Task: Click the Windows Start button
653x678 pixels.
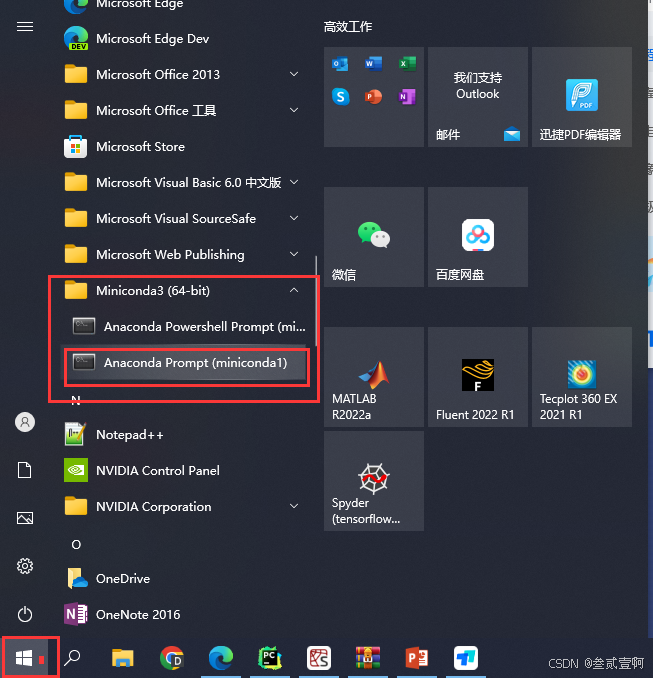Action: (x=24, y=658)
